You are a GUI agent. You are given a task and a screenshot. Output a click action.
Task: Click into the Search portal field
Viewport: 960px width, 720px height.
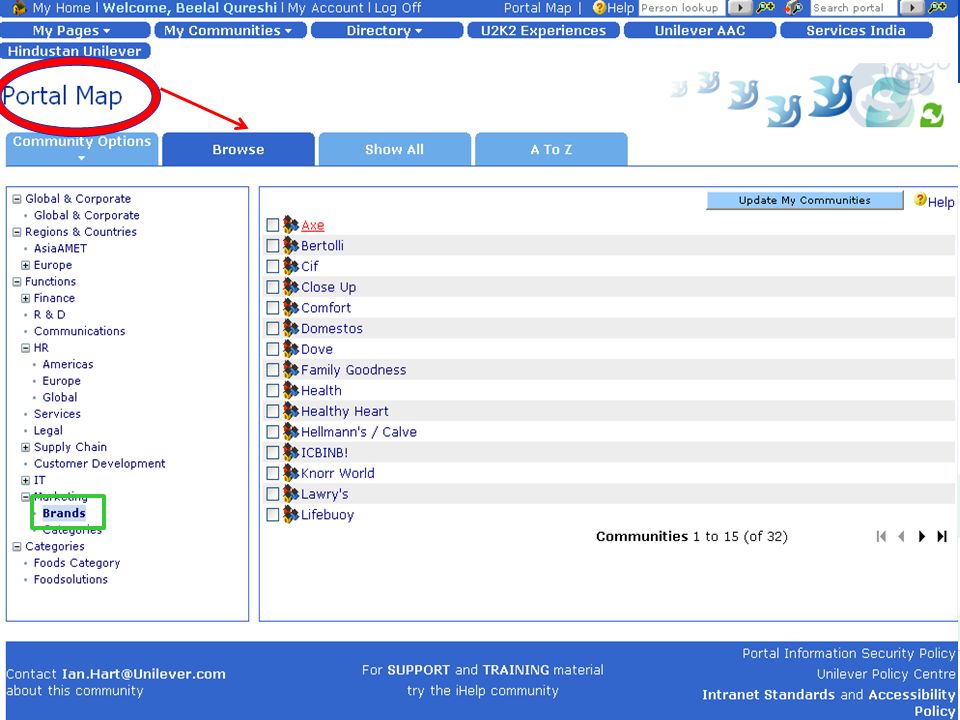(853, 8)
